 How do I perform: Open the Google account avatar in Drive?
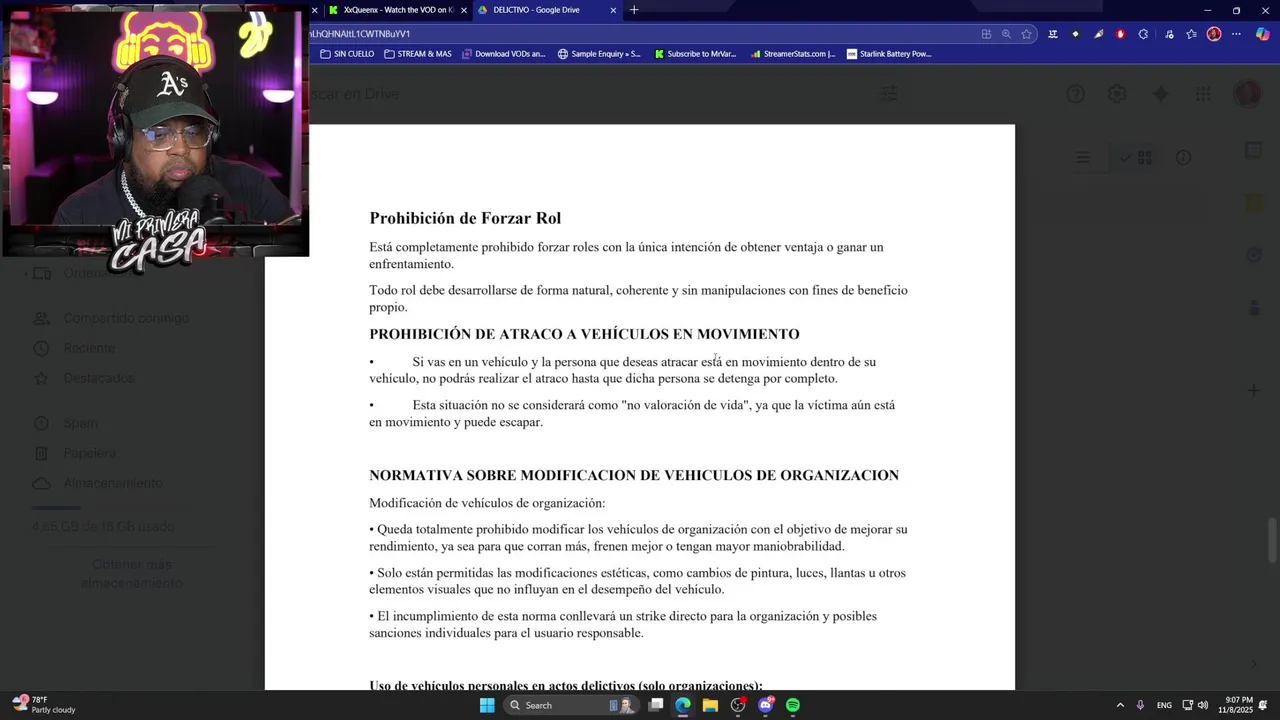1247,94
